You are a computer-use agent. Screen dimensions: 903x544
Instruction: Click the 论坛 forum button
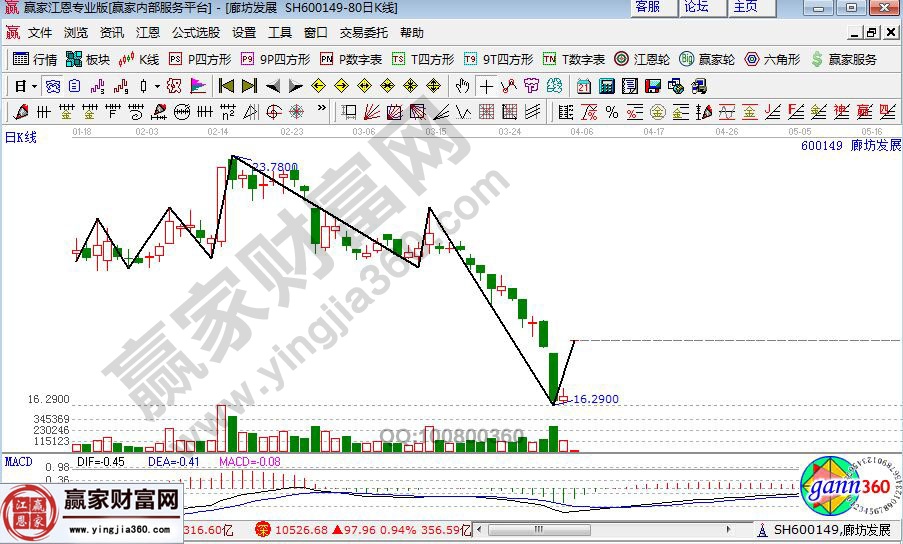(697, 7)
